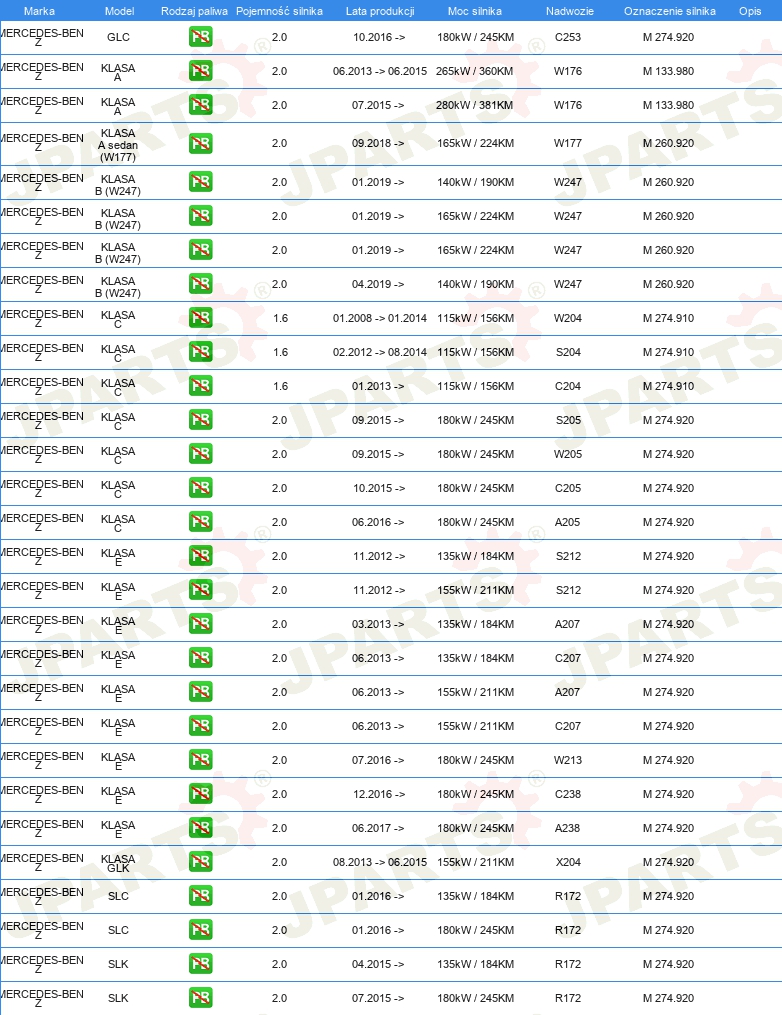Click the Rodzaj paliwa column header
The width and height of the screenshot is (782, 1015).
[194, 11]
